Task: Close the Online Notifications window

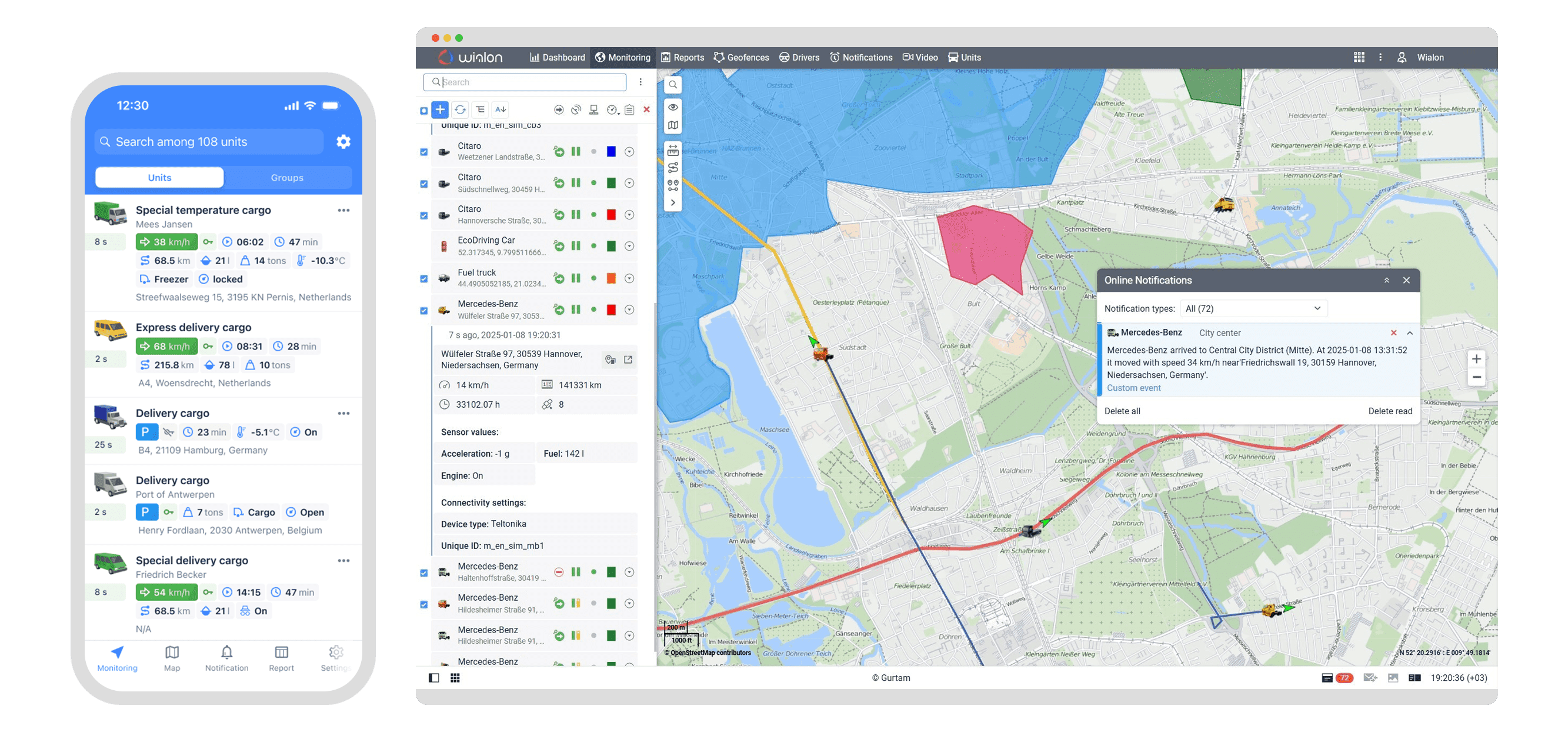Action: [x=1406, y=280]
